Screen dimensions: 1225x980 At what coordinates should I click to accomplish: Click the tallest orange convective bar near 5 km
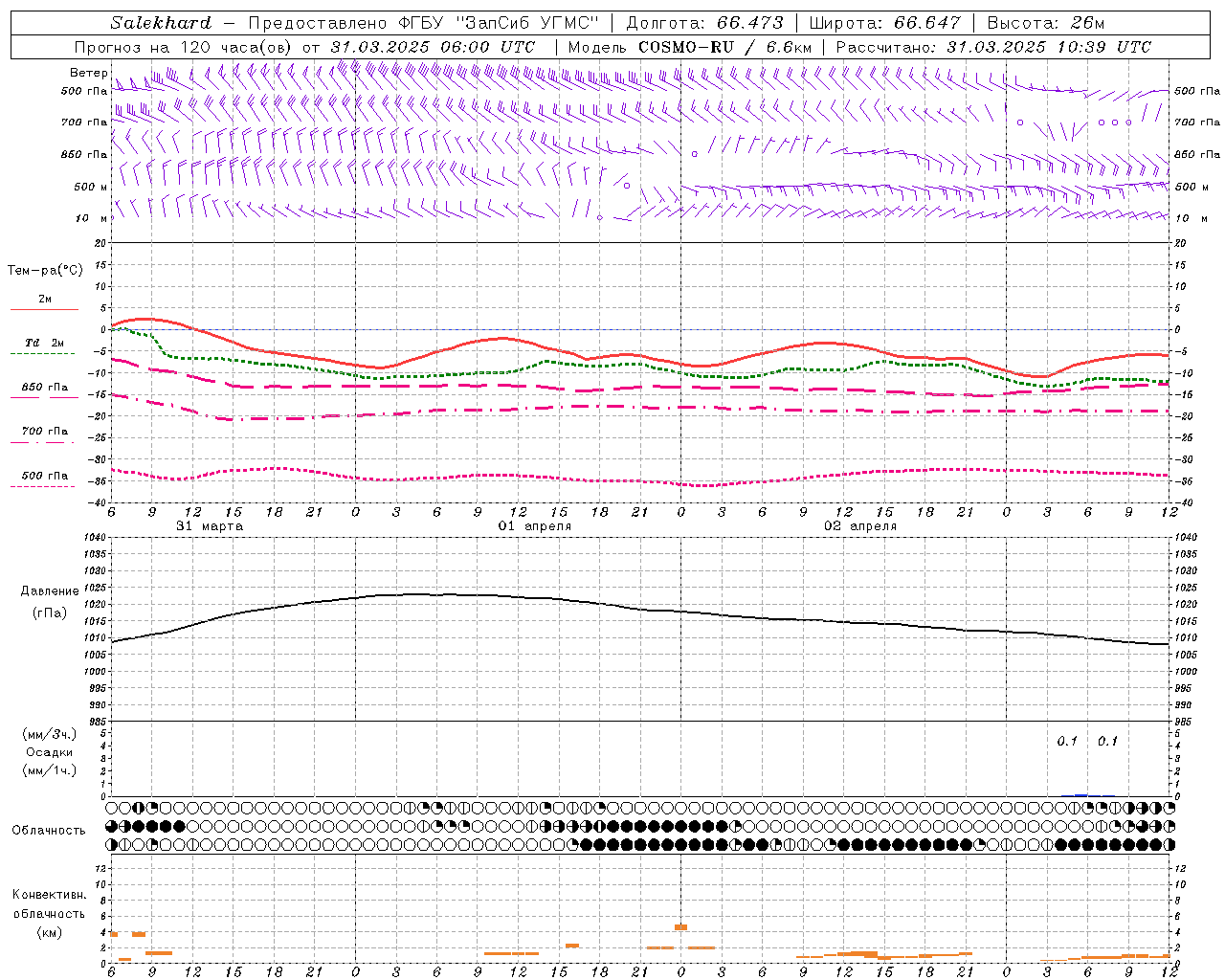(681, 926)
